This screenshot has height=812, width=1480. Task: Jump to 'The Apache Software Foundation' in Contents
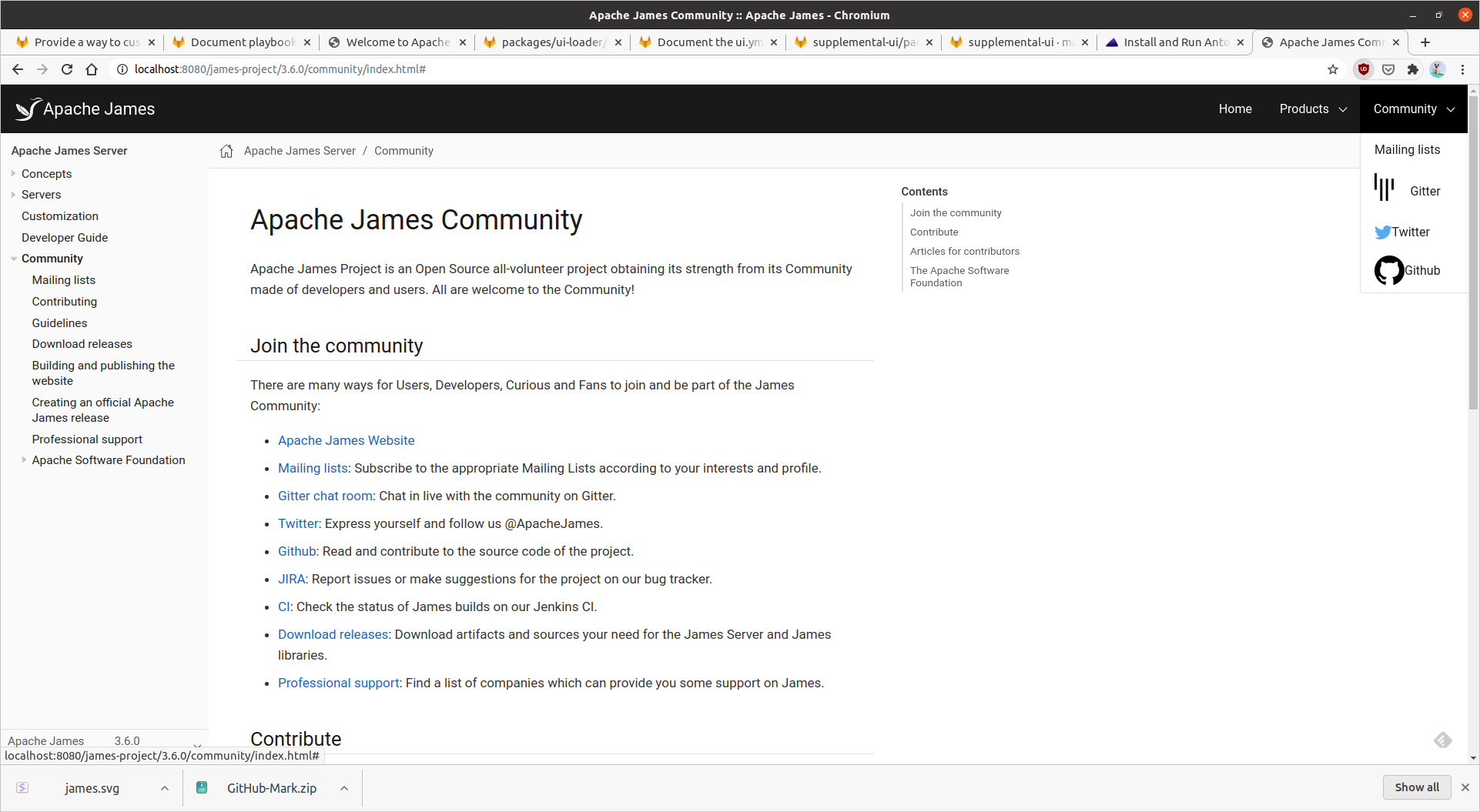click(959, 276)
